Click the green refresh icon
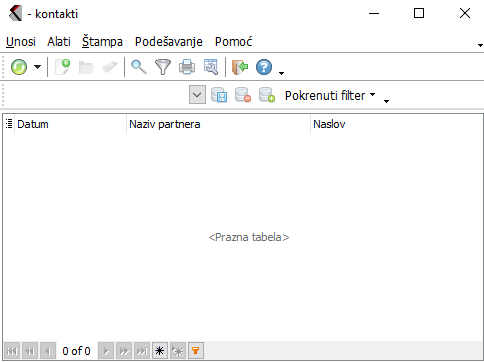 [19, 67]
